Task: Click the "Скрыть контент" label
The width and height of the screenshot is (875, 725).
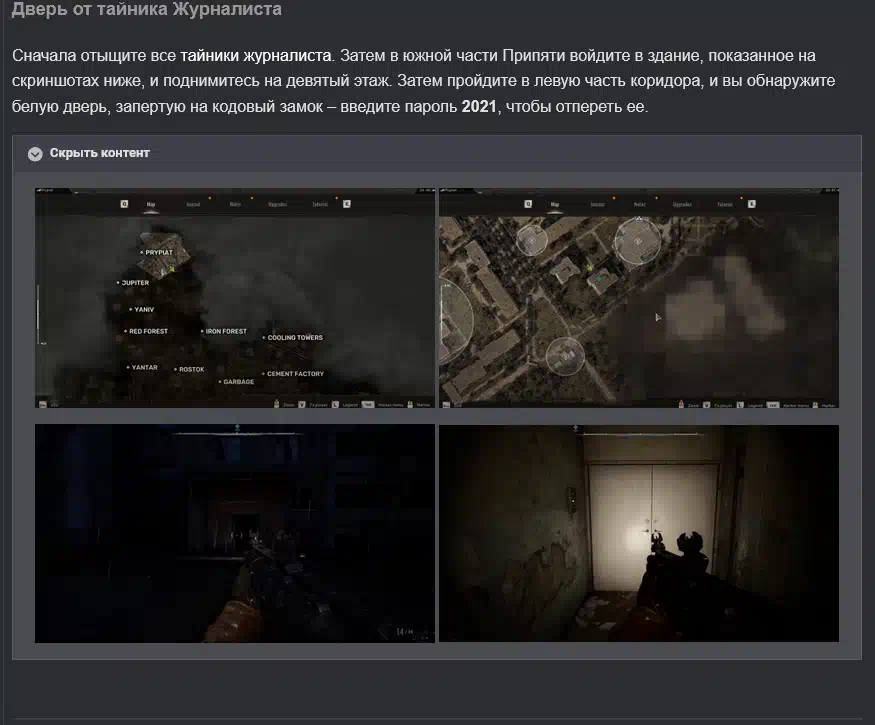Action: coord(99,153)
